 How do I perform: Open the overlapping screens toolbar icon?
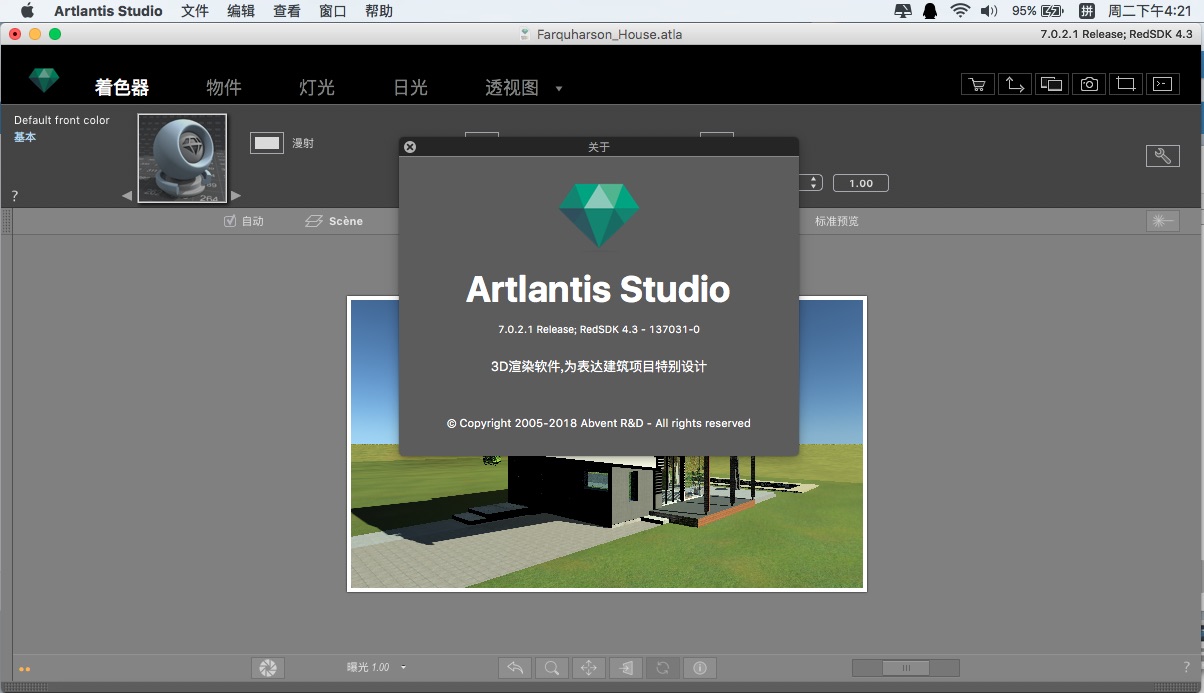point(1051,84)
